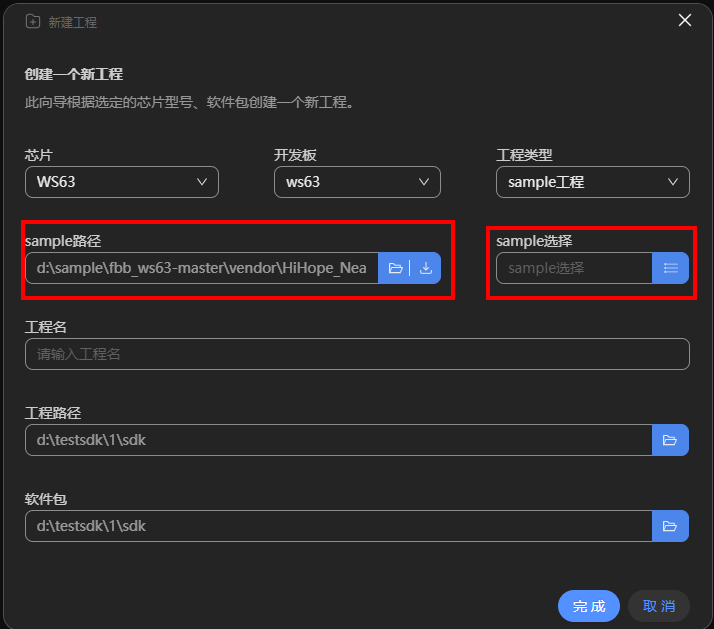Open the sample选择 list icon
Screen dimensions: 714x629
(x=670, y=268)
